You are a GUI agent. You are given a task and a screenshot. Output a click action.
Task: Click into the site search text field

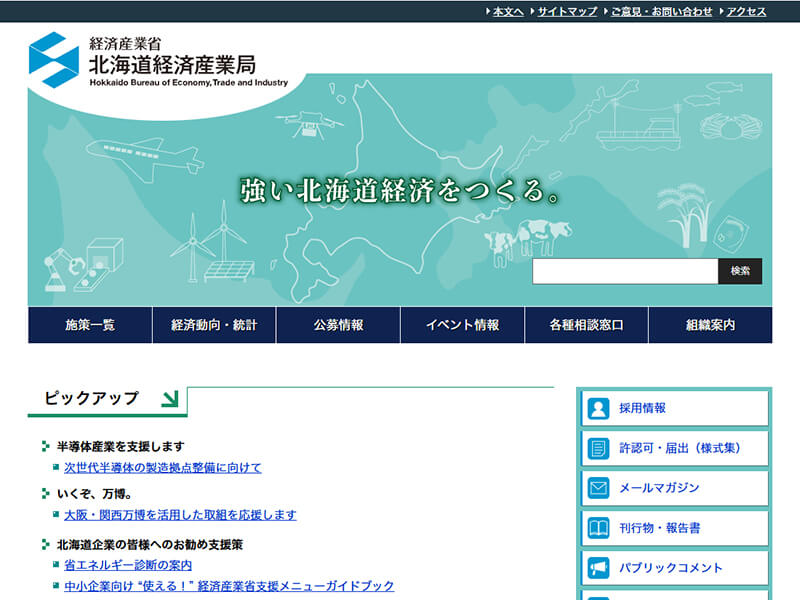(625, 271)
